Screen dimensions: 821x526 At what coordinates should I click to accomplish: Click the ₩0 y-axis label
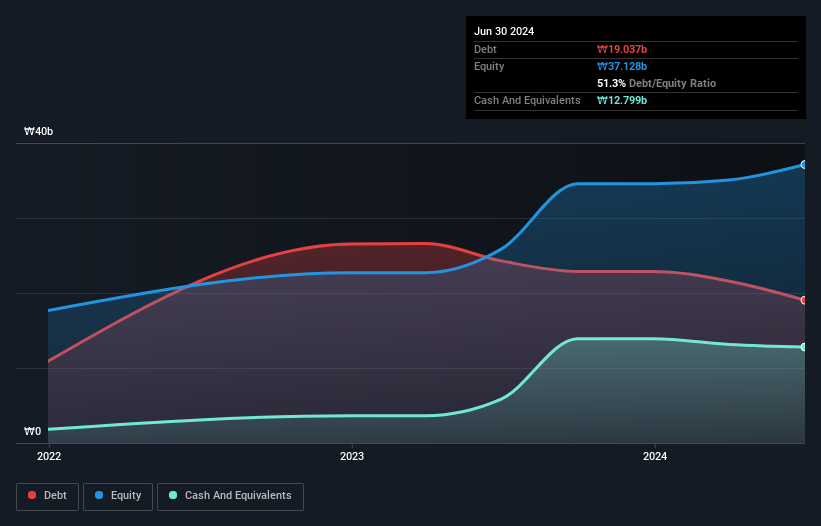point(32,431)
